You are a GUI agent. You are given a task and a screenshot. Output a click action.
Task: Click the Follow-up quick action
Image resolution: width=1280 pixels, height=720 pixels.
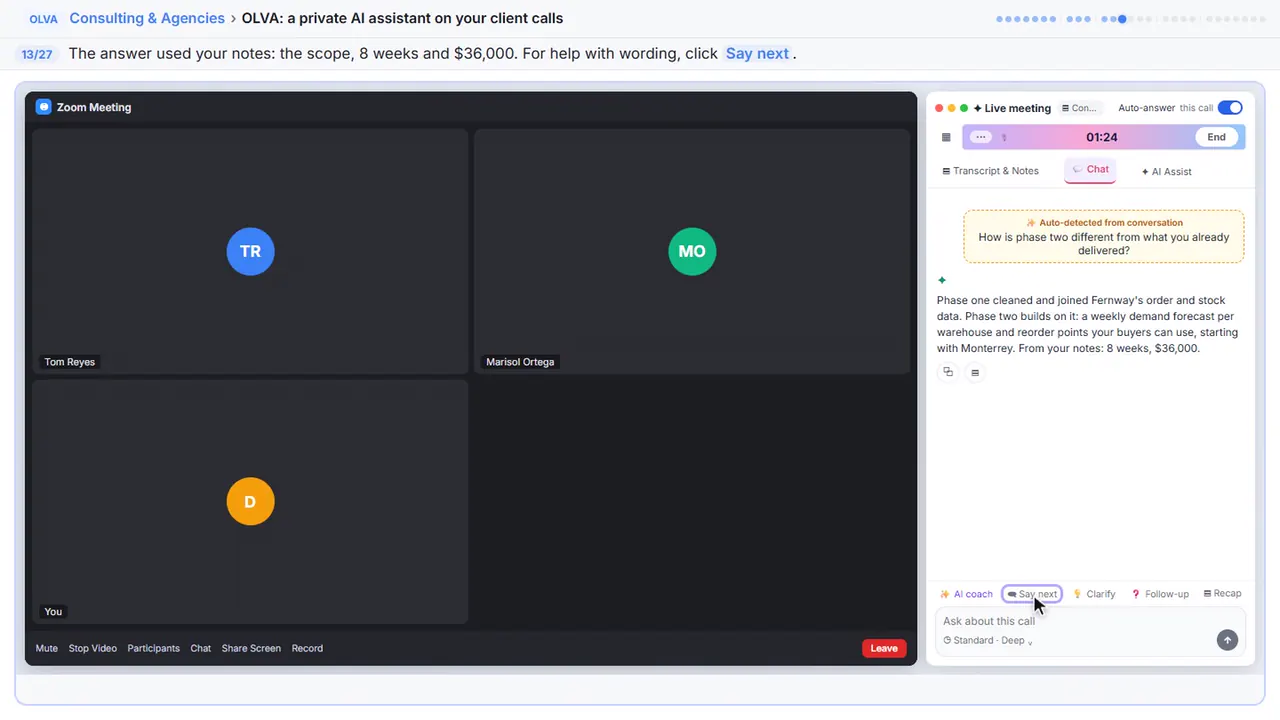point(1160,594)
